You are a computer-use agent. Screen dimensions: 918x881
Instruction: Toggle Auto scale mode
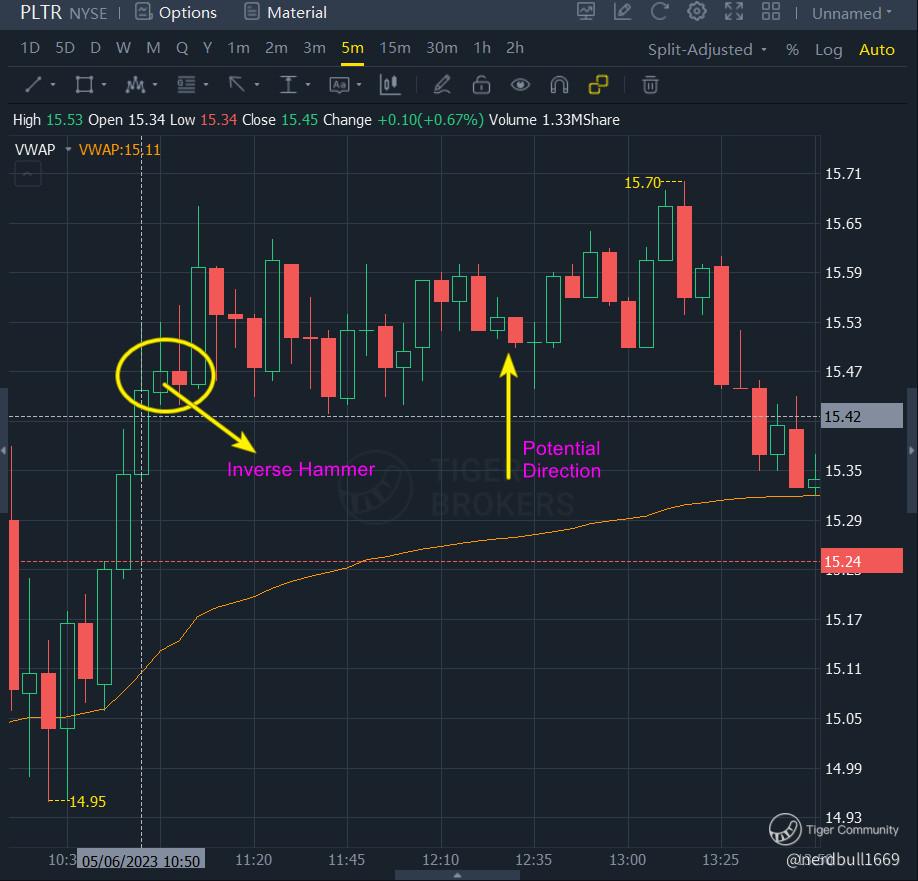876,50
